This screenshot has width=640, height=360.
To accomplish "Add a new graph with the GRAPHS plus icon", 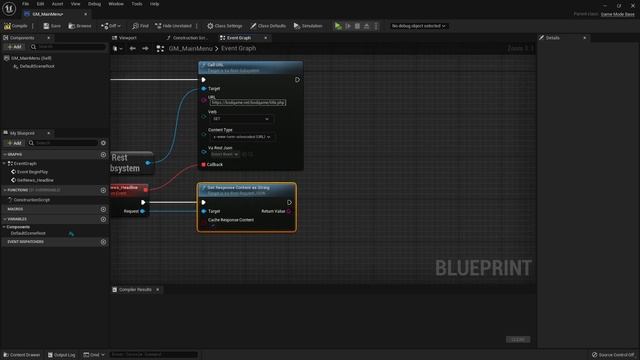I will point(103,155).
